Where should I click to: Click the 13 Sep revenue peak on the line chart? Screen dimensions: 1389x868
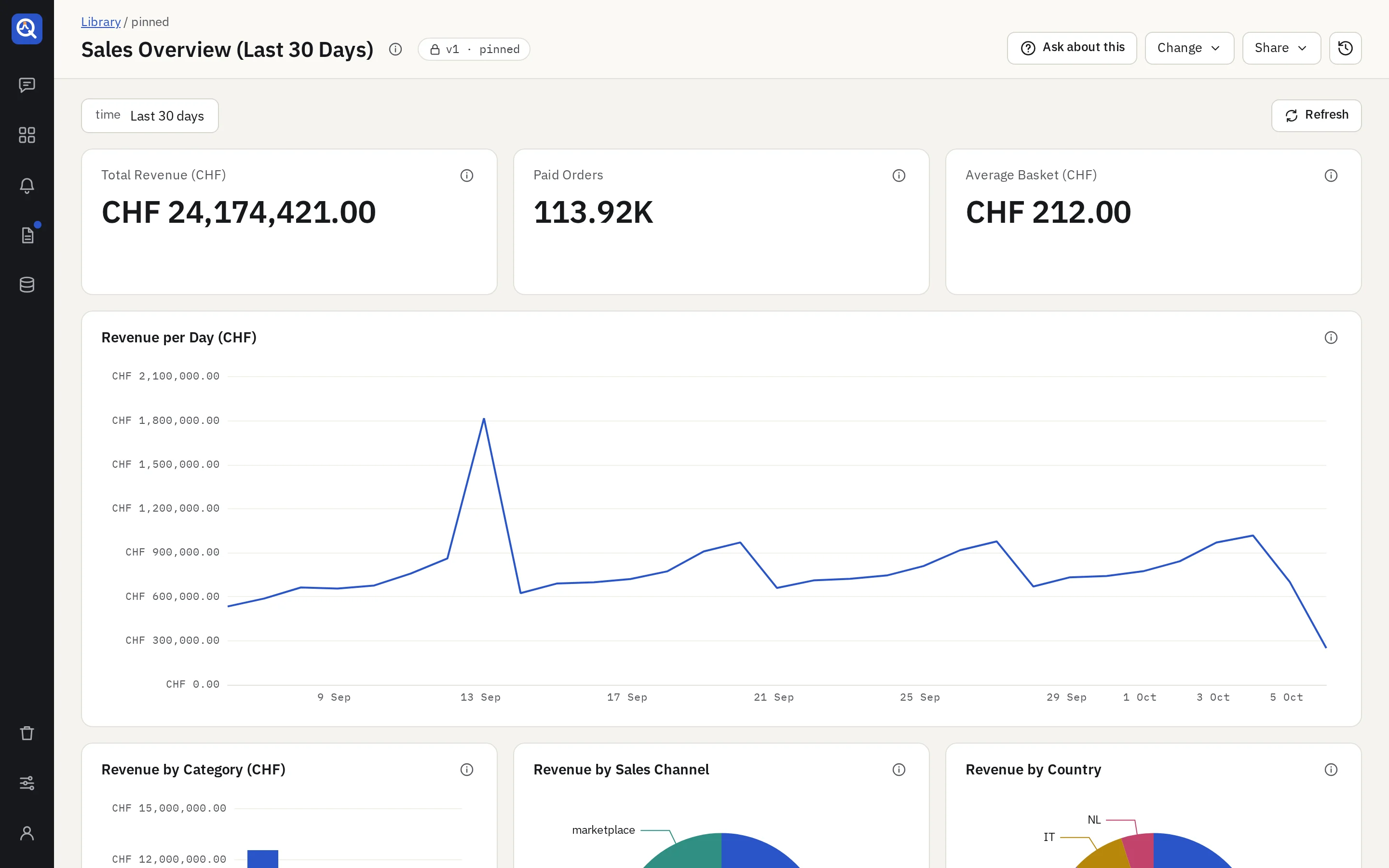[484, 419]
